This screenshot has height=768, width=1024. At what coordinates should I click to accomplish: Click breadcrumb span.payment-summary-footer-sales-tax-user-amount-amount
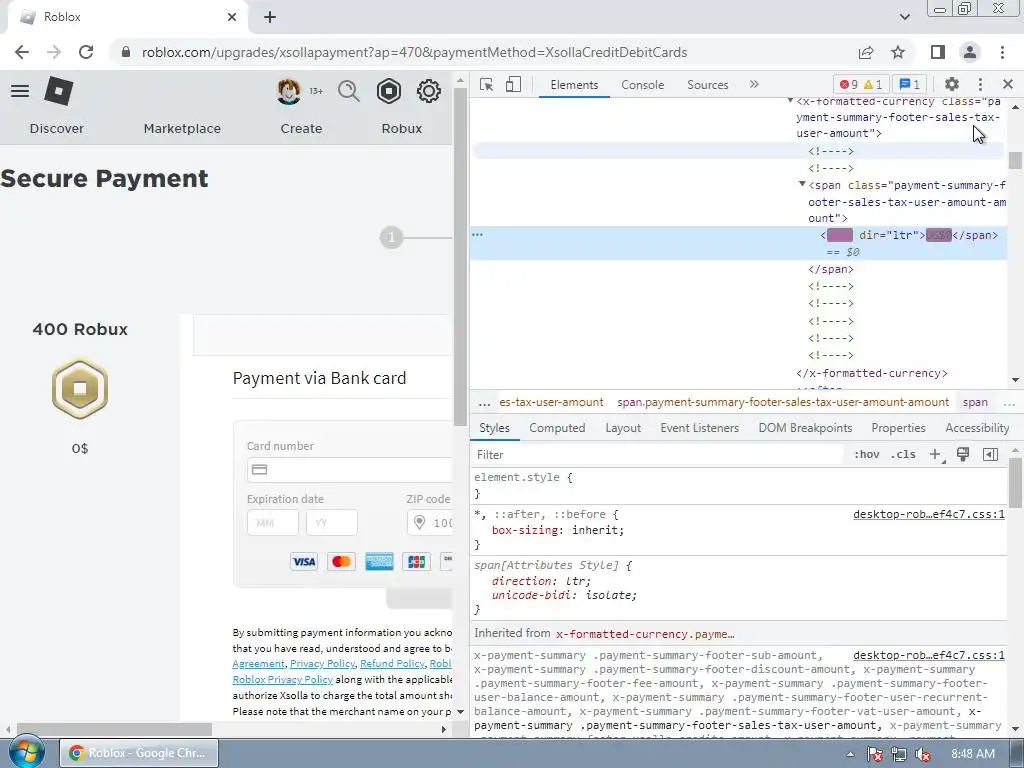point(782,402)
